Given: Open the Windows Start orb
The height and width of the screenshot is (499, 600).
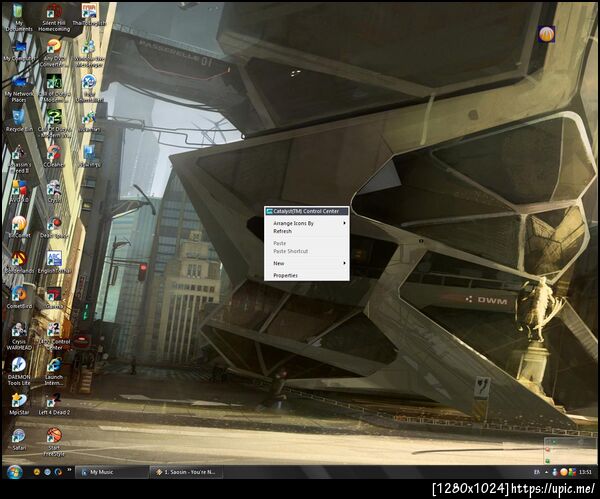Looking at the screenshot, I should pos(15,472).
